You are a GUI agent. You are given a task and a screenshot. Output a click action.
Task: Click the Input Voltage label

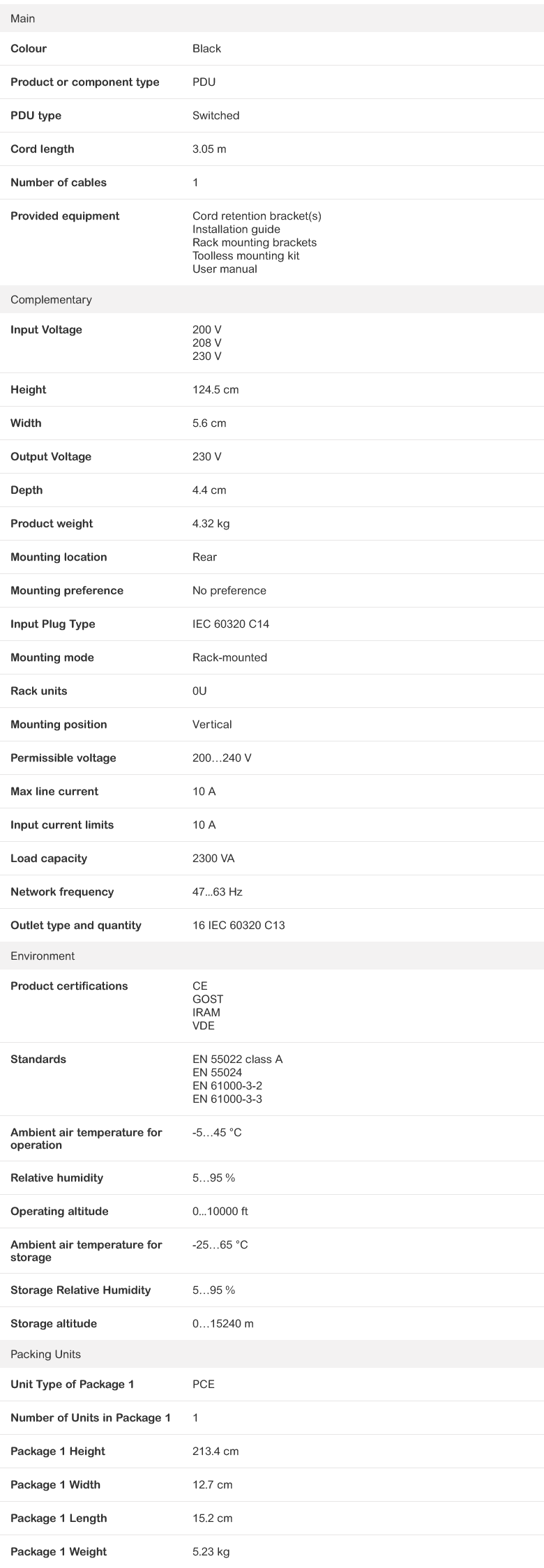(x=46, y=330)
